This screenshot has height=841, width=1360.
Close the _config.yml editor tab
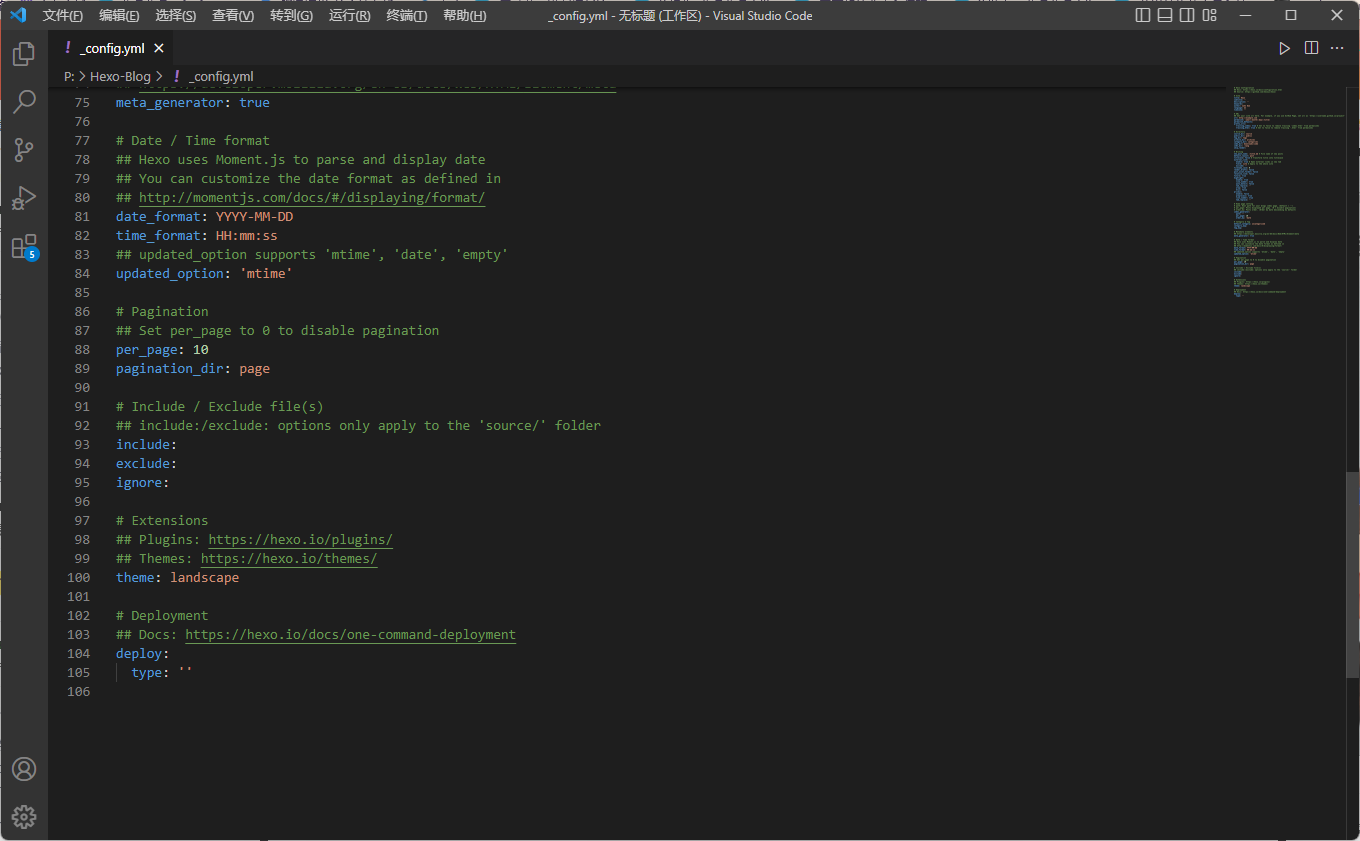(159, 48)
